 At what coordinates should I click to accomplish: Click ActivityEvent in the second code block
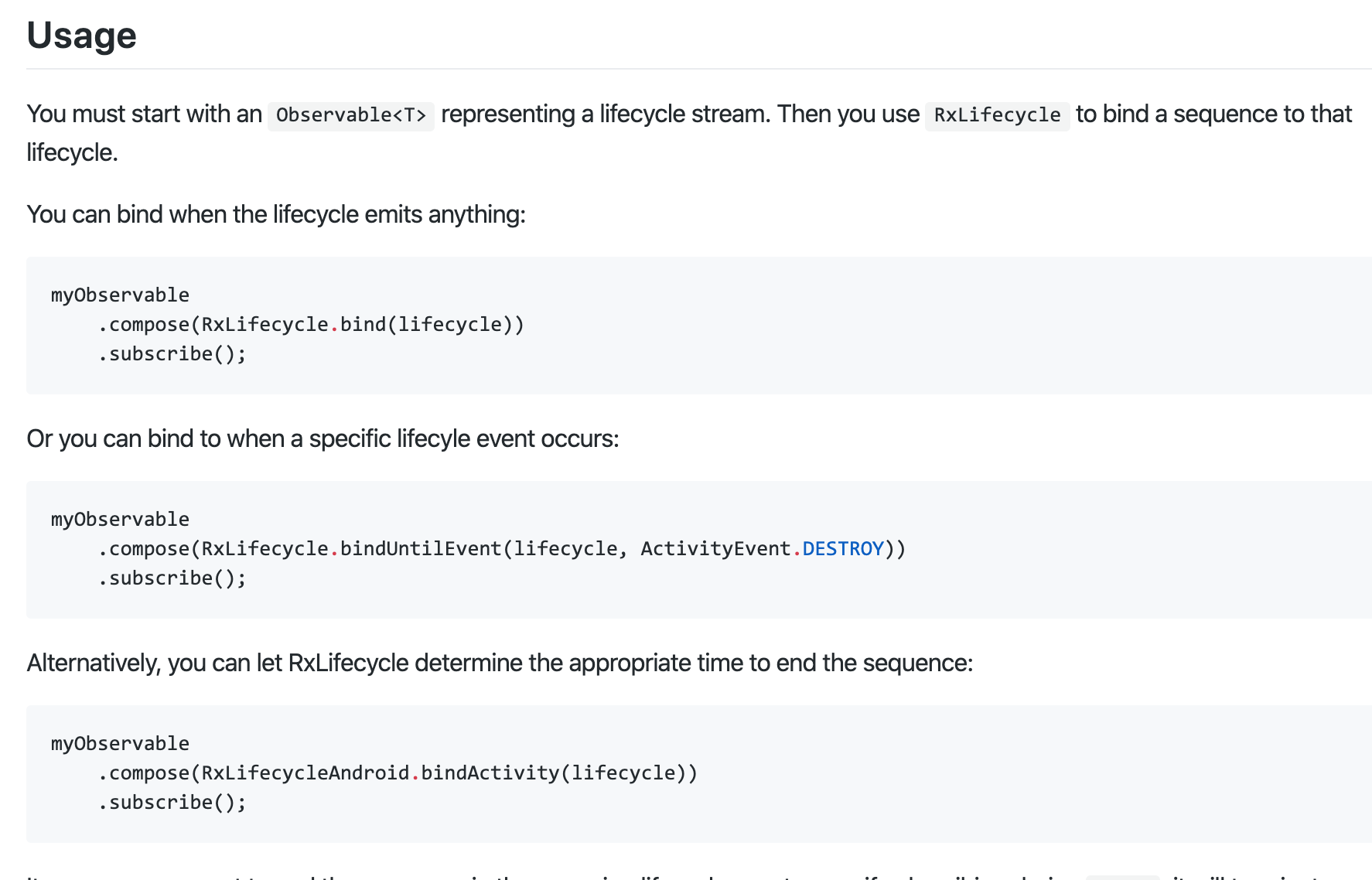tap(715, 549)
